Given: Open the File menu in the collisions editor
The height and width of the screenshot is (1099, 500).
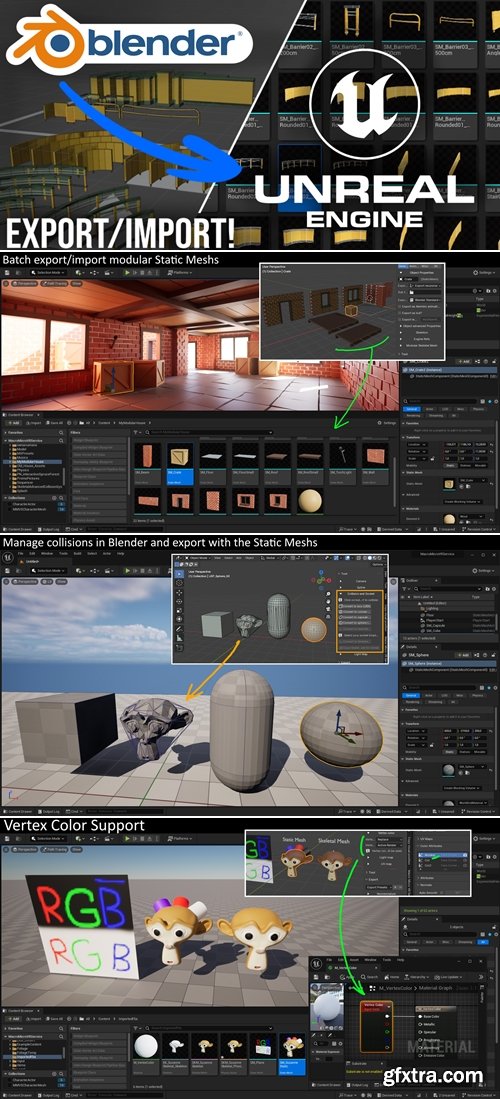Looking at the screenshot, I should [x=20, y=554].
